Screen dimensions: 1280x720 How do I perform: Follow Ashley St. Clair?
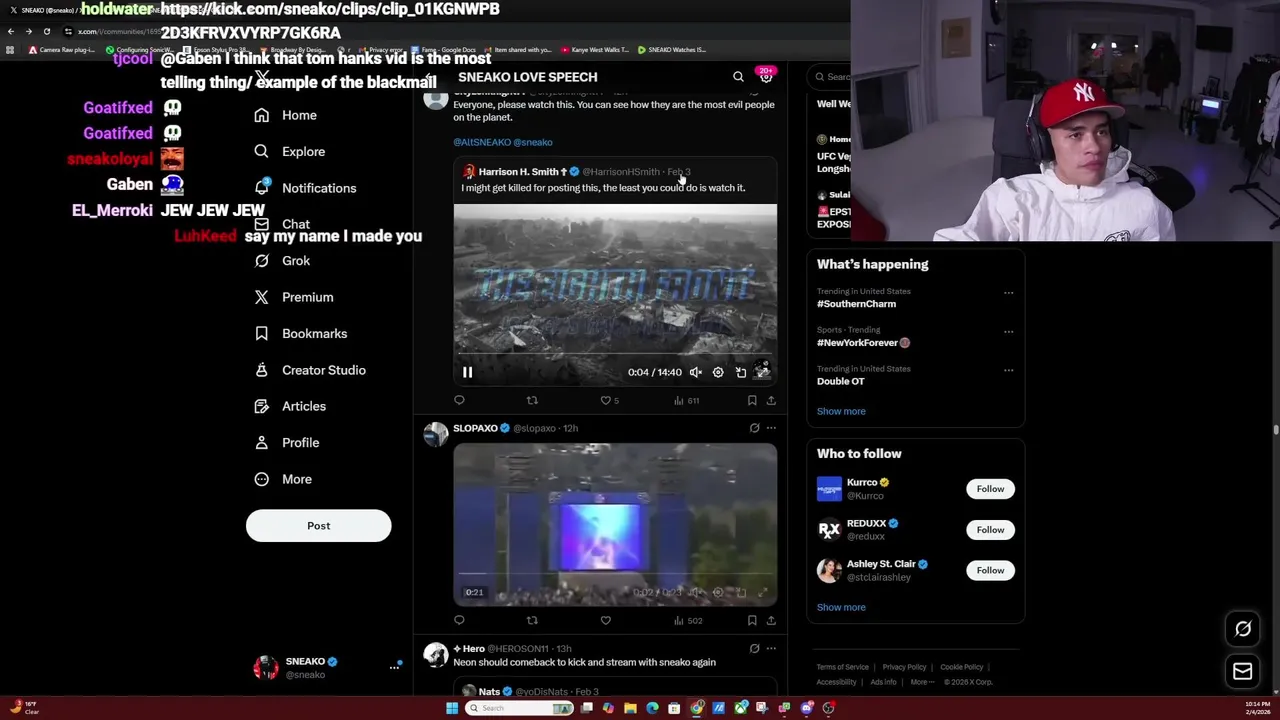point(990,570)
